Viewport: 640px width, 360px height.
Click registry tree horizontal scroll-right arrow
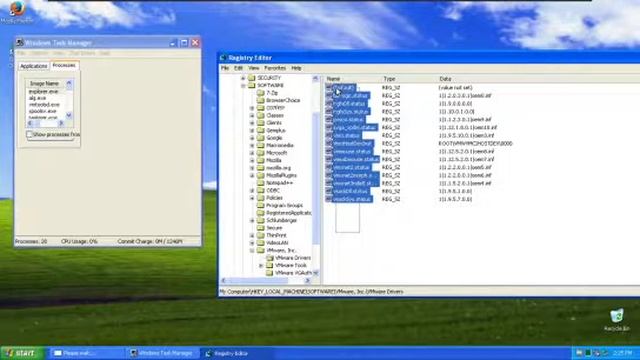tap(308, 280)
